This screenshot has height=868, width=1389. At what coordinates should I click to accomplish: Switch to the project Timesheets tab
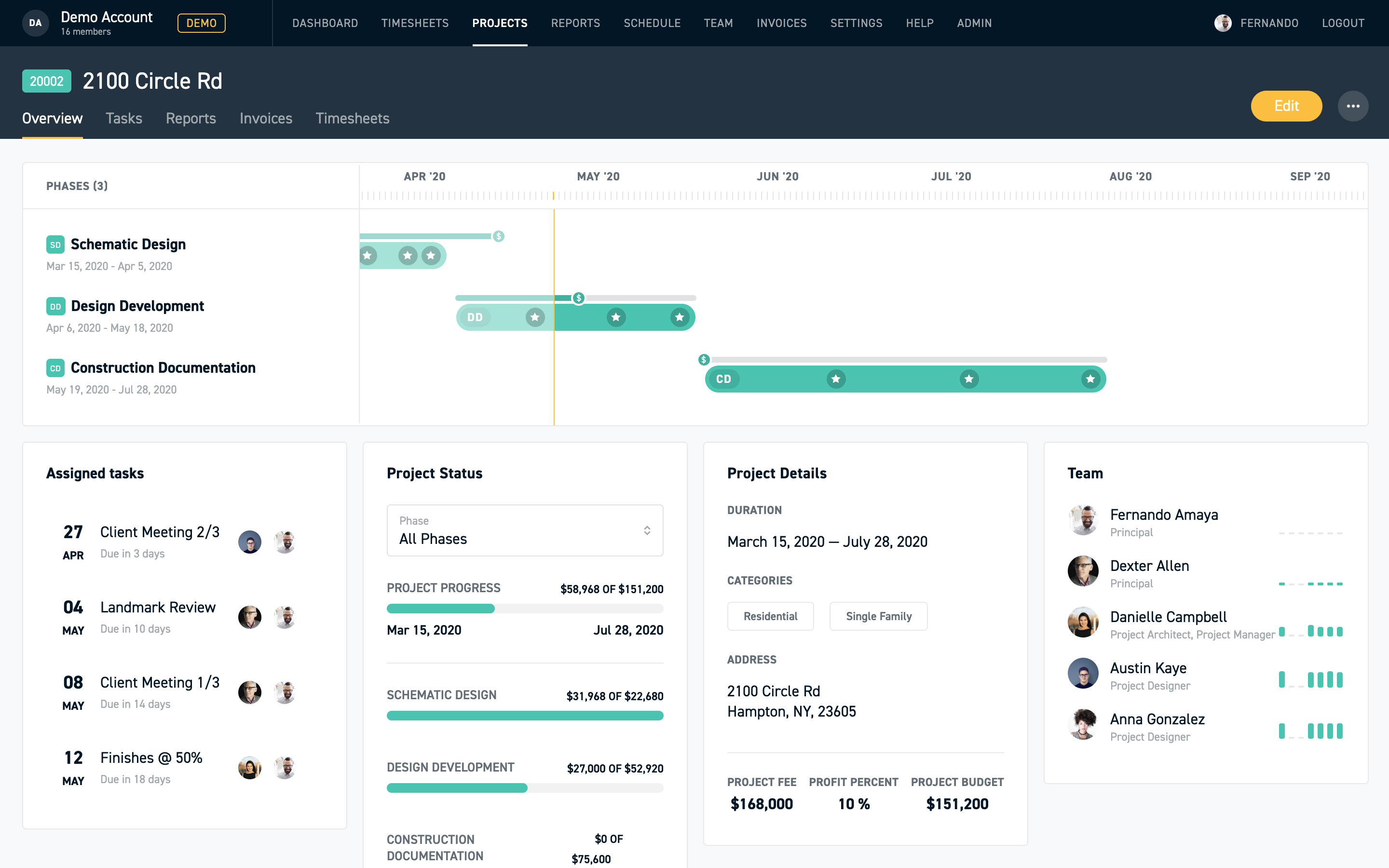click(353, 118)
